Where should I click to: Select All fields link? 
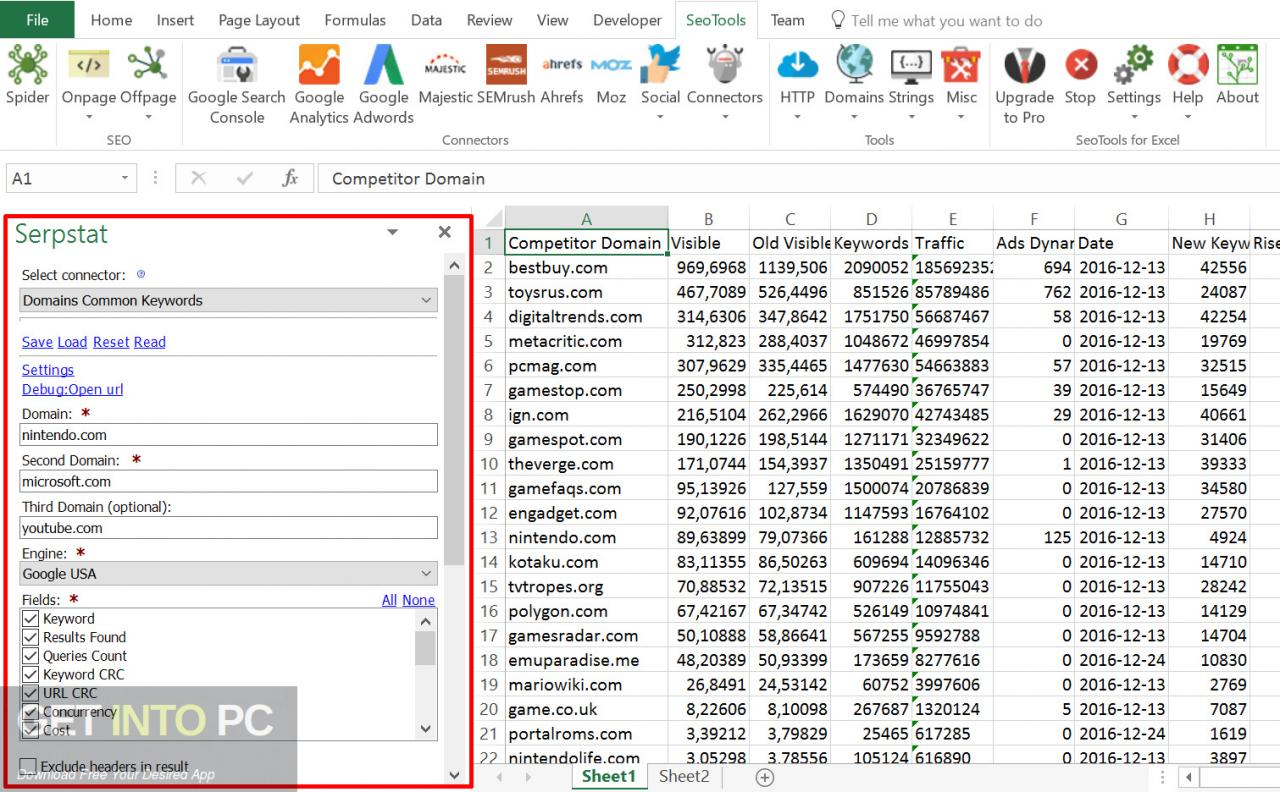(389, 600)
